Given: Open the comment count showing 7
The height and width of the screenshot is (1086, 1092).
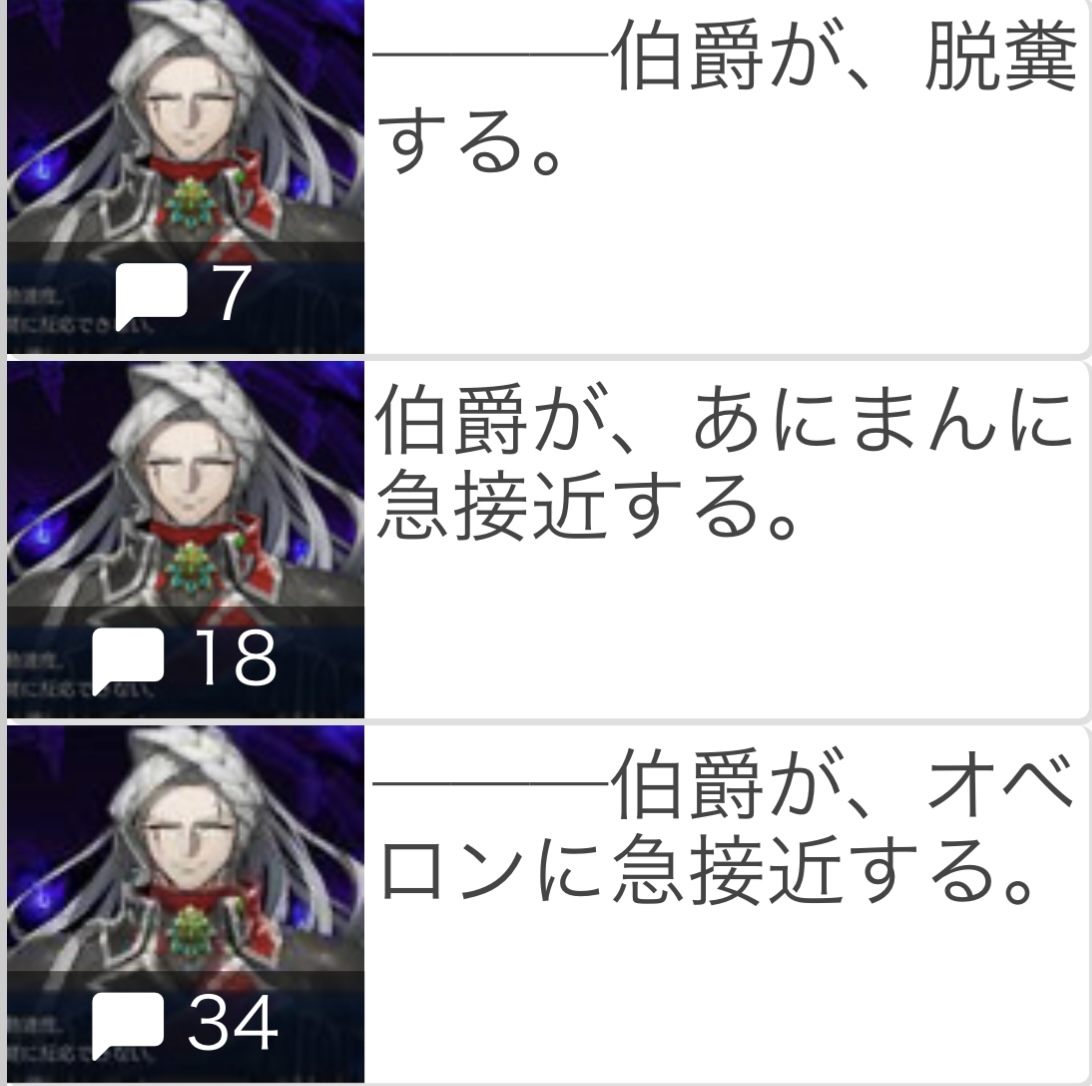Looking at the screenshot, I should (x=231, y=293).
